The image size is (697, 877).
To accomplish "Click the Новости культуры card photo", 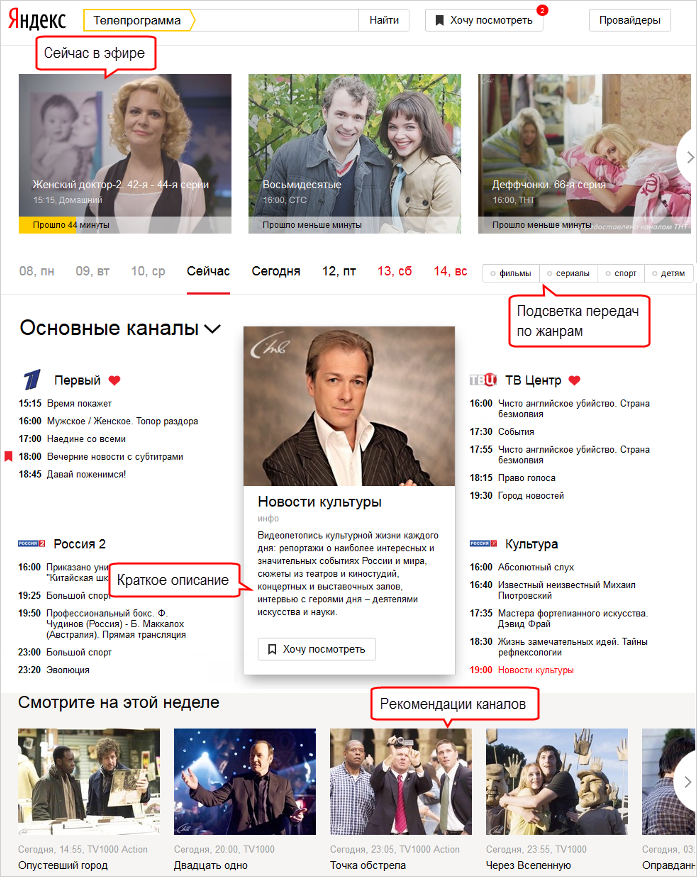I will click(x=349, y=407).
